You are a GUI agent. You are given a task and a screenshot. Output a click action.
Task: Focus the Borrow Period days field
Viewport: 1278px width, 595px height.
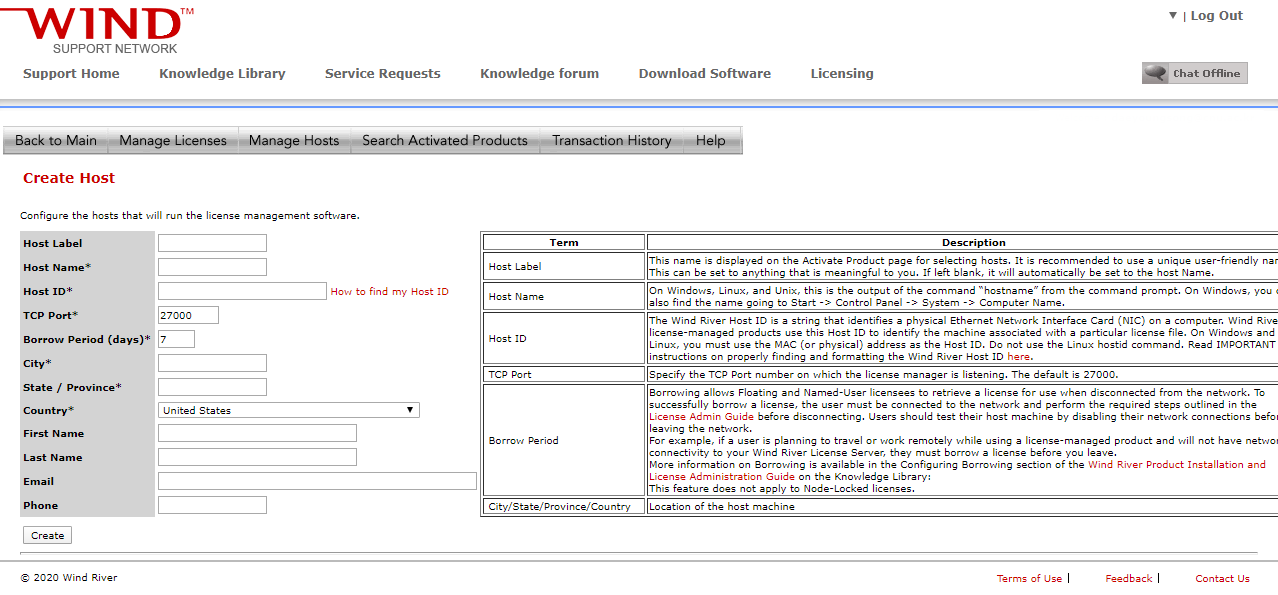pyautogui.click(x=176, y=339)
